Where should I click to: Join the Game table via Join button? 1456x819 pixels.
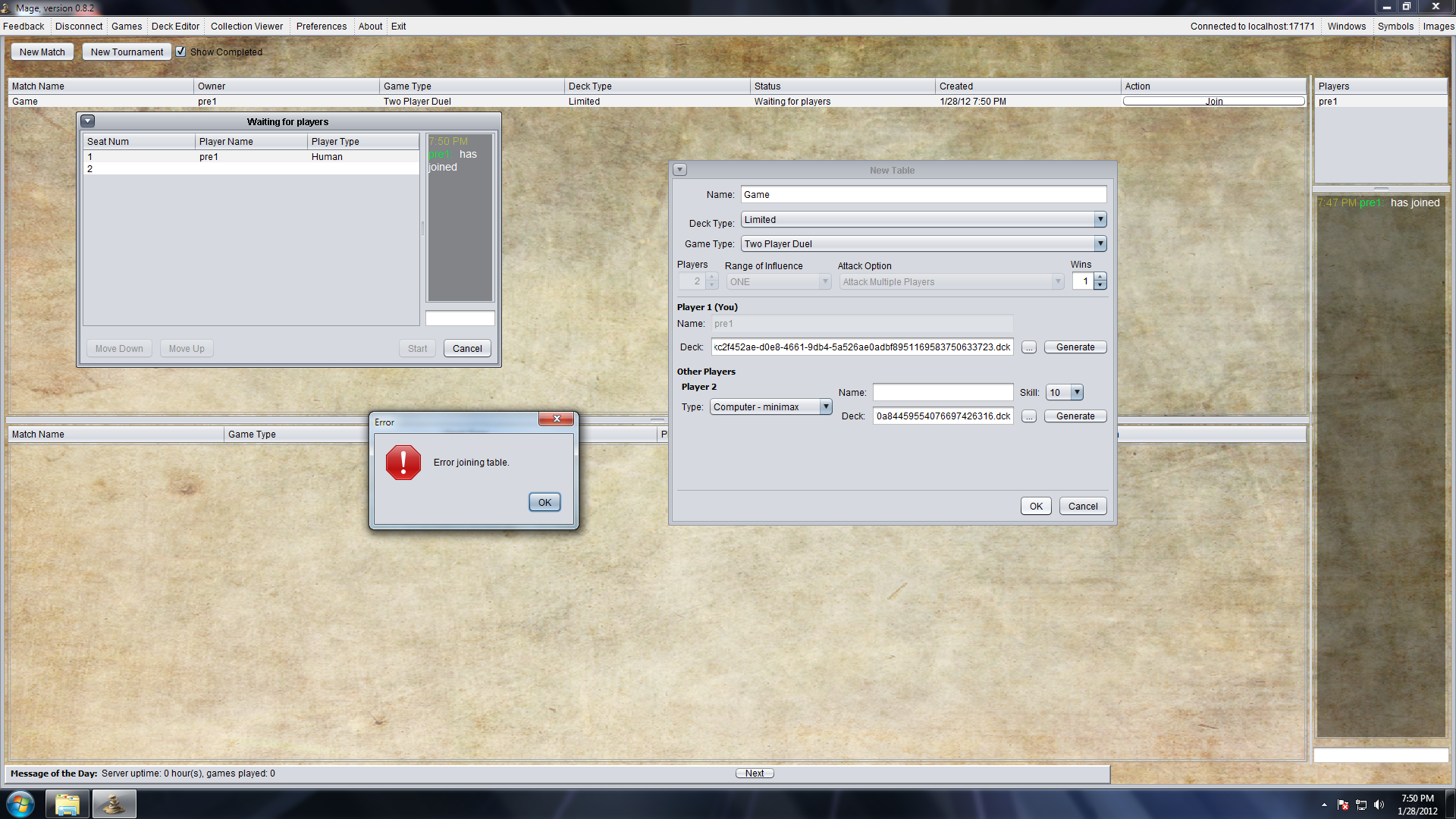click(x=1213, y=101)
